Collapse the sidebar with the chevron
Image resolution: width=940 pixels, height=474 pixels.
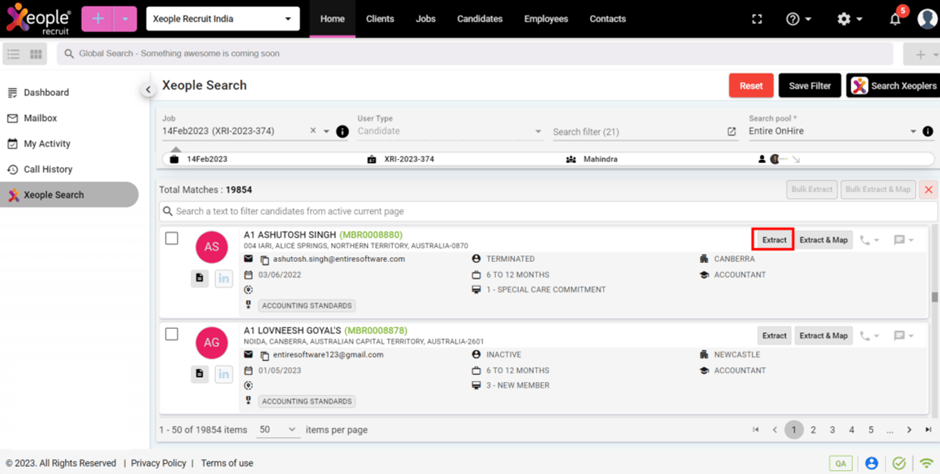coord(147,90)
